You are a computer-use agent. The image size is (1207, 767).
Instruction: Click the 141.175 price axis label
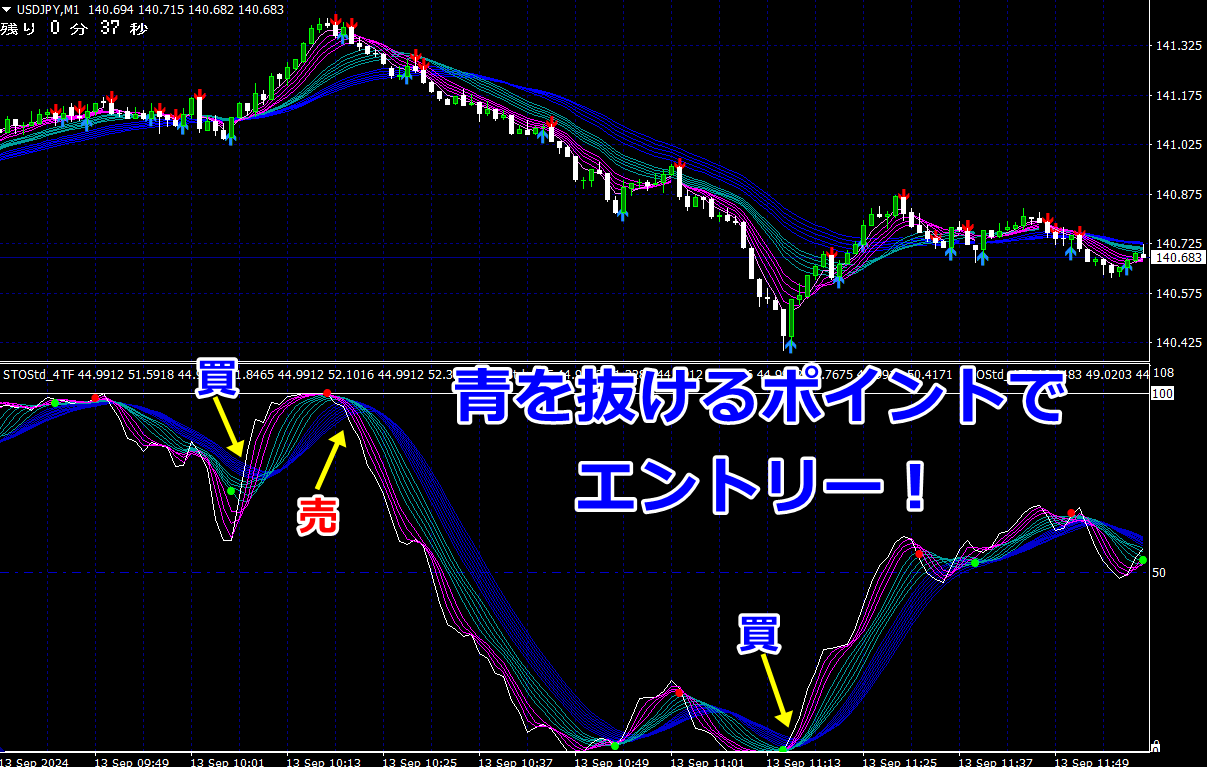point(1177,96)
